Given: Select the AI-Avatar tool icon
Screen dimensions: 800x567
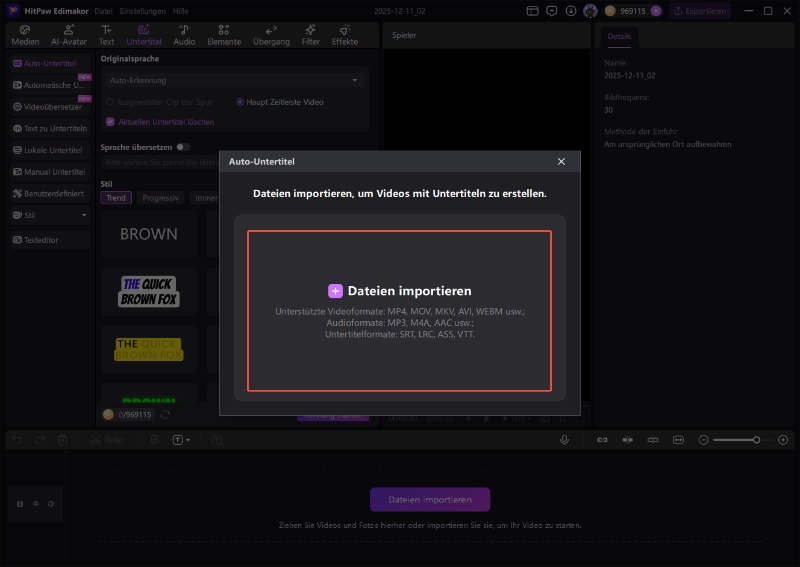Looking at the screenshot, I should coord(69,30).
